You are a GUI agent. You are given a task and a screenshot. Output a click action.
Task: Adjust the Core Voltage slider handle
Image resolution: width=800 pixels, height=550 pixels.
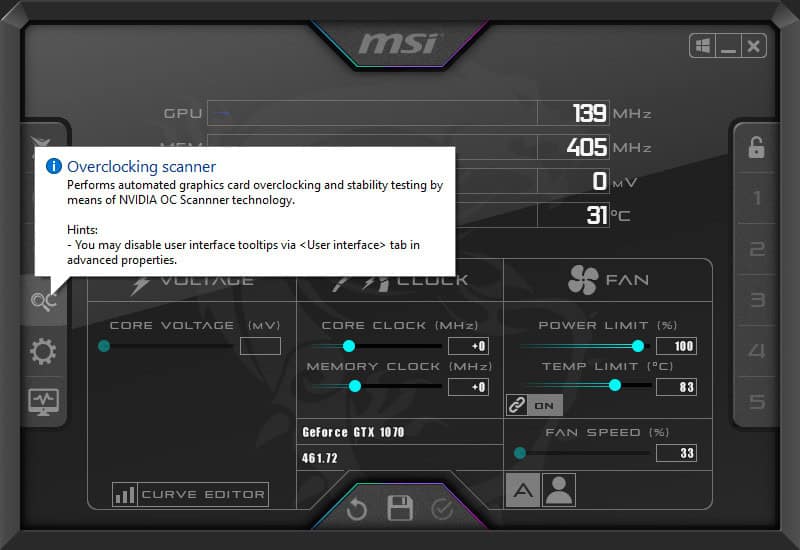[104, 346]
